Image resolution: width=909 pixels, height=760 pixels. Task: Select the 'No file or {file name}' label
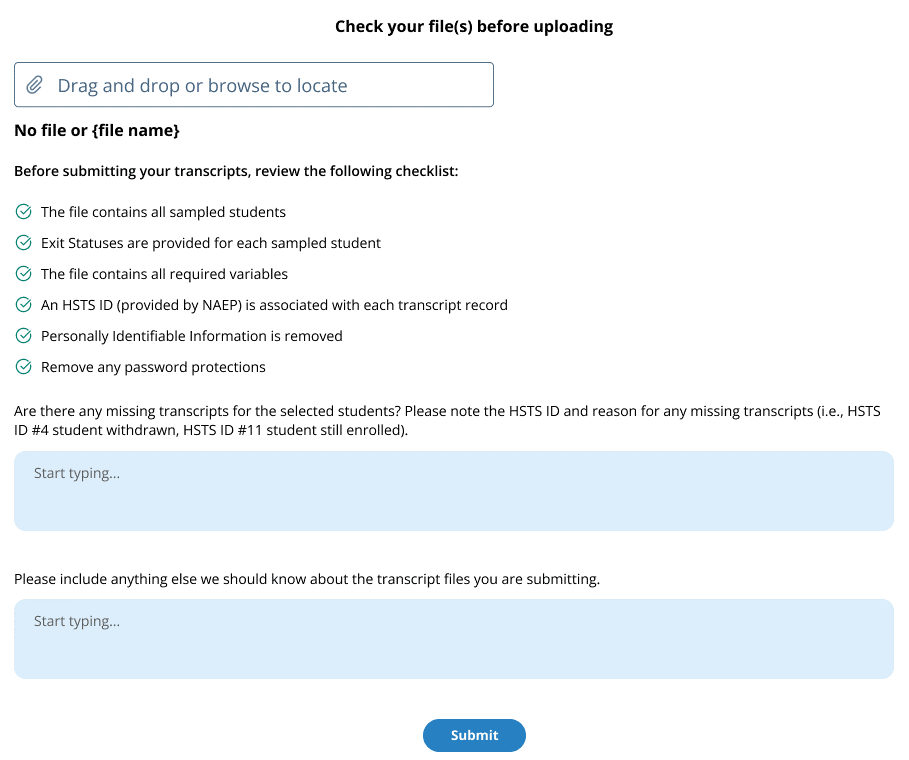tap(97, 130)
